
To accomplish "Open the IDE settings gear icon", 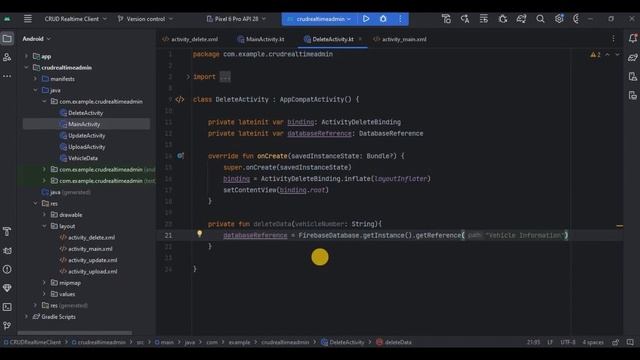I will click(559, 19).
